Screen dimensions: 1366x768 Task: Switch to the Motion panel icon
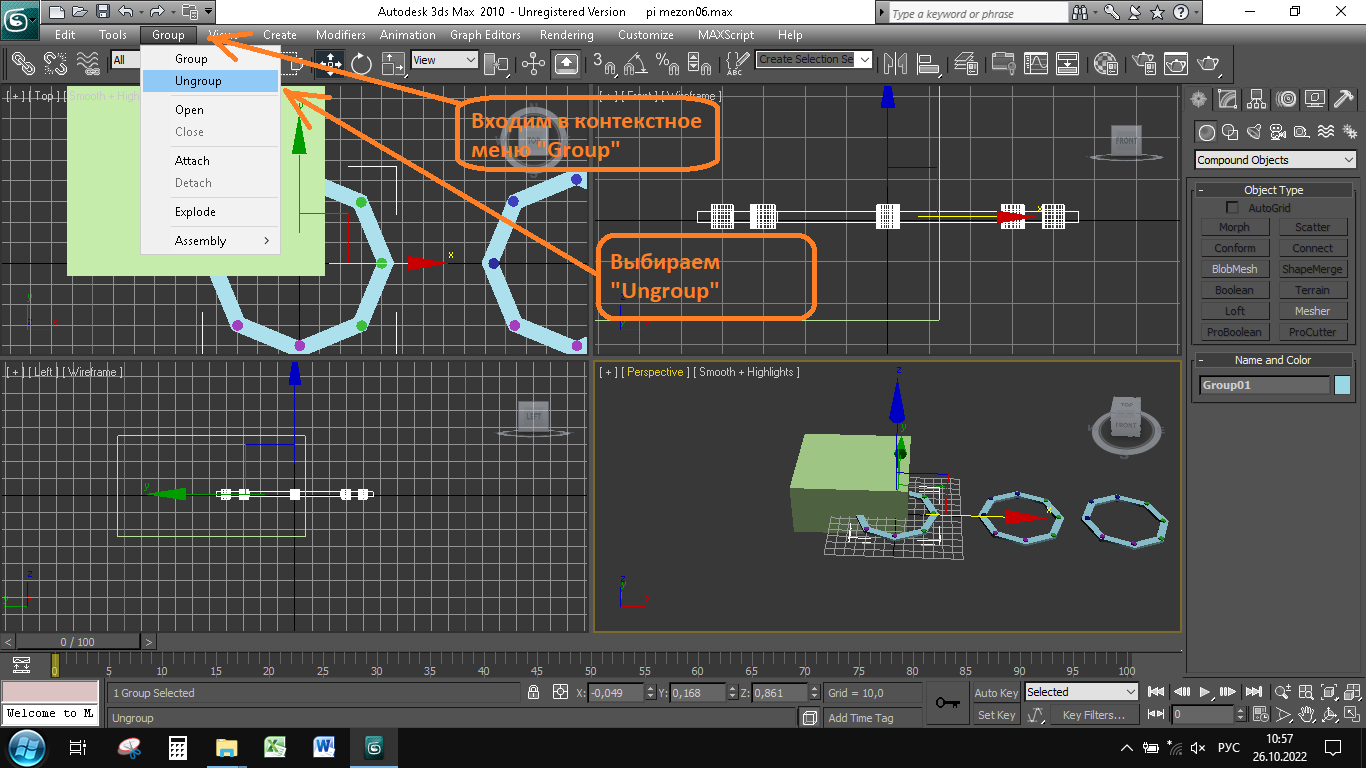point(1286,99)
